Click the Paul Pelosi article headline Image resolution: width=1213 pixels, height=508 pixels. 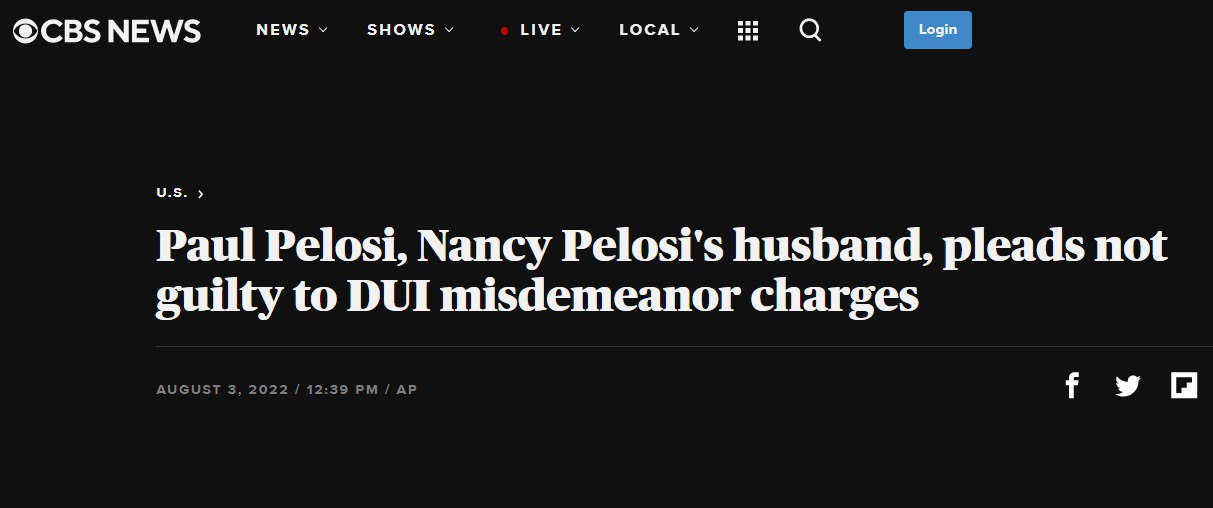[660, 272]
